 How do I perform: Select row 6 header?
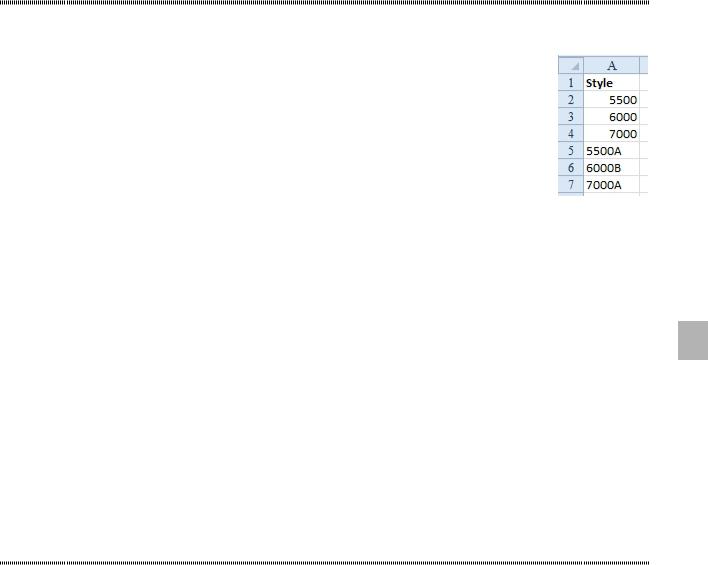point(571,168)
